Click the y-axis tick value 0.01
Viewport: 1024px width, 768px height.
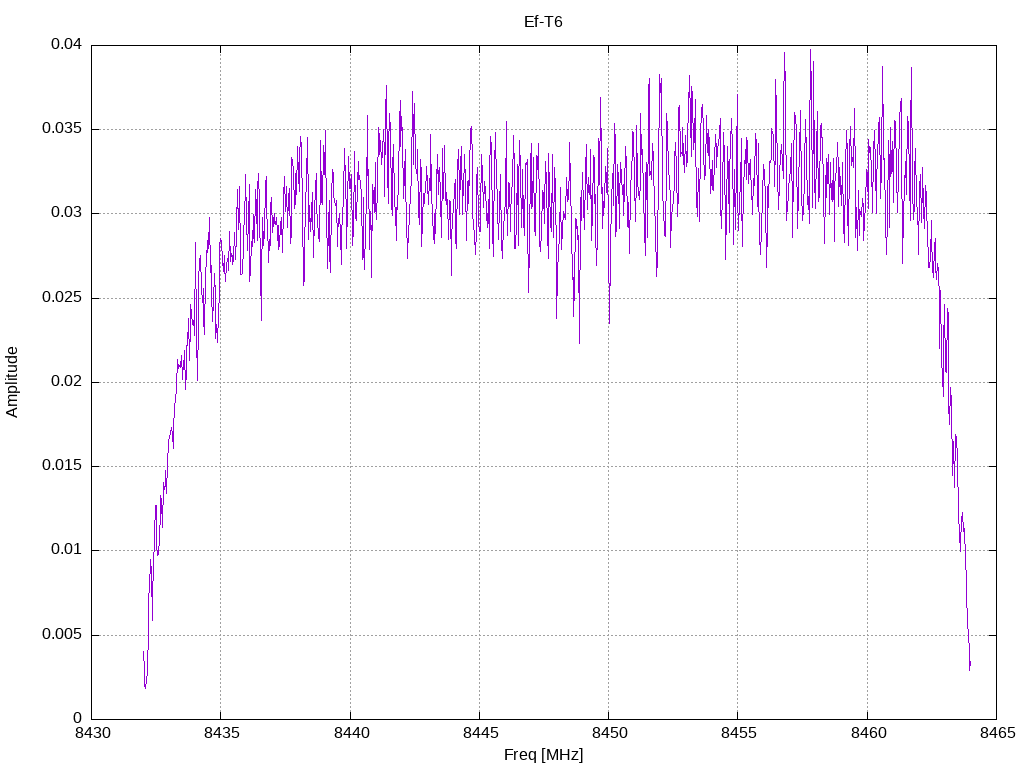[67, 550]
